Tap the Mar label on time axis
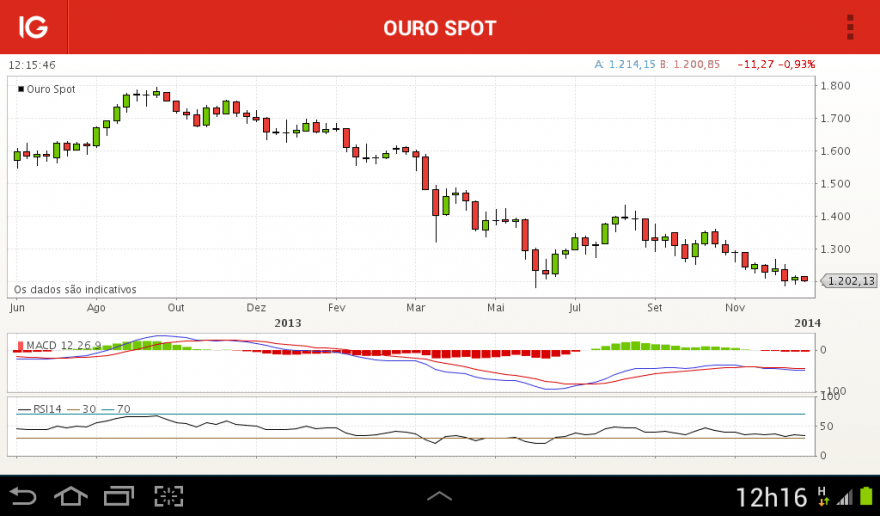Screen dimensions: 880x516 (x=416, y=308)
